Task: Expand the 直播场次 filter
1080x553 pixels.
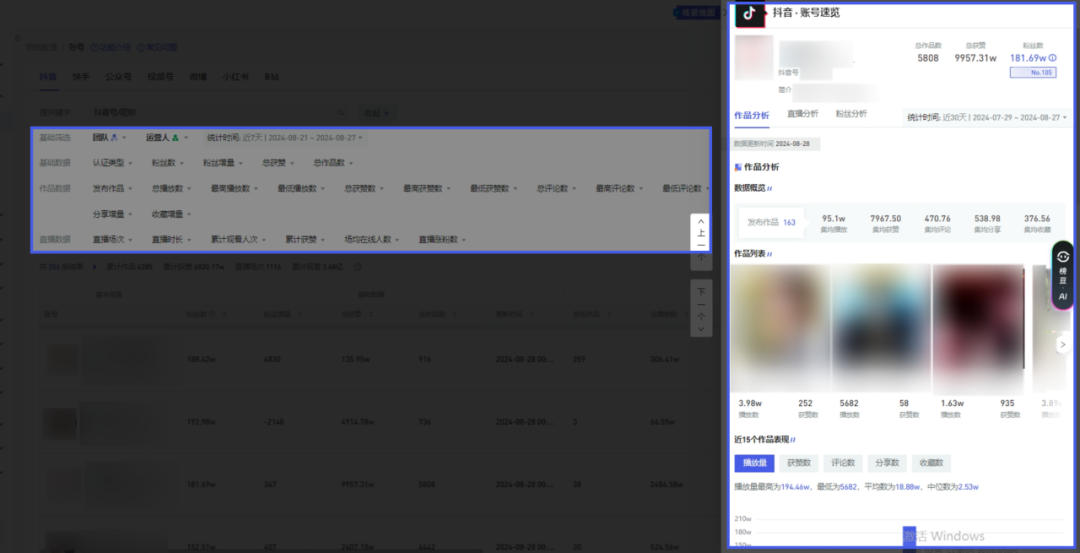Action: pos(112,240)
